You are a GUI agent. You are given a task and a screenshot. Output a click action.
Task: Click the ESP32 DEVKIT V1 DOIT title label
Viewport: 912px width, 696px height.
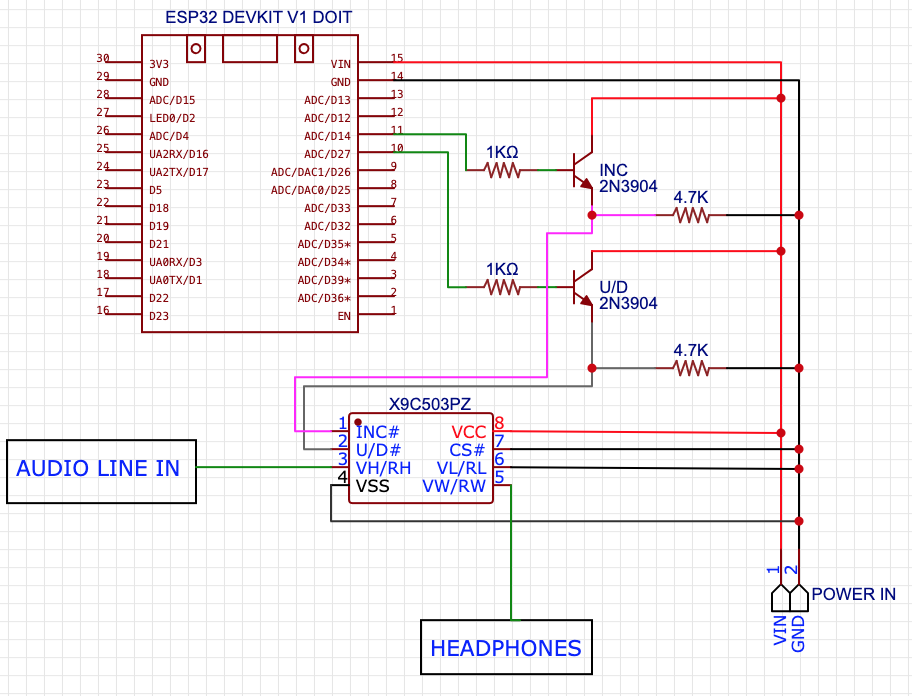(x=258, y=18)
